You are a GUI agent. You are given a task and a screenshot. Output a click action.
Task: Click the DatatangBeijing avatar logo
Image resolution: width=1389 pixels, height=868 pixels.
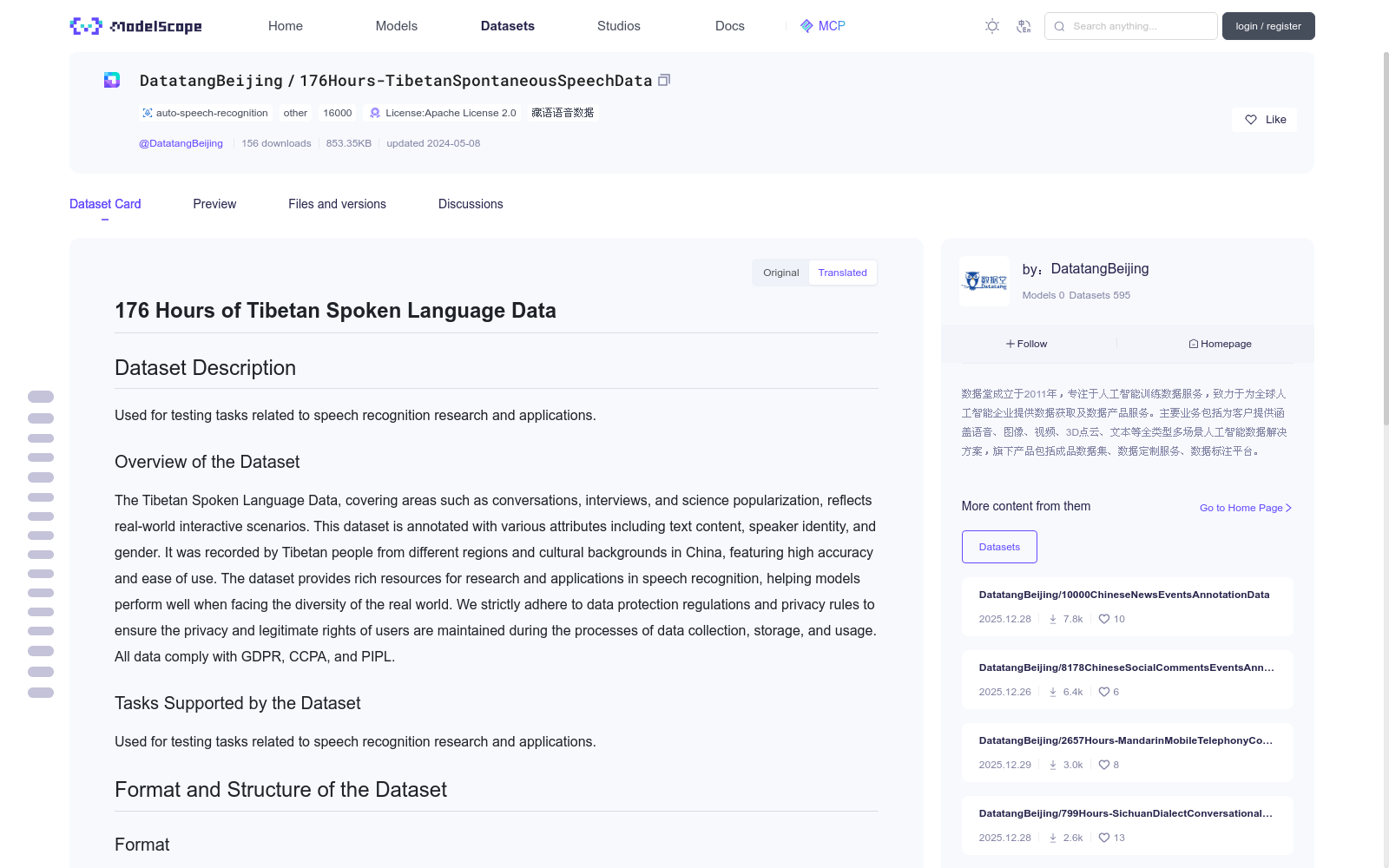(x=984, y=281)
